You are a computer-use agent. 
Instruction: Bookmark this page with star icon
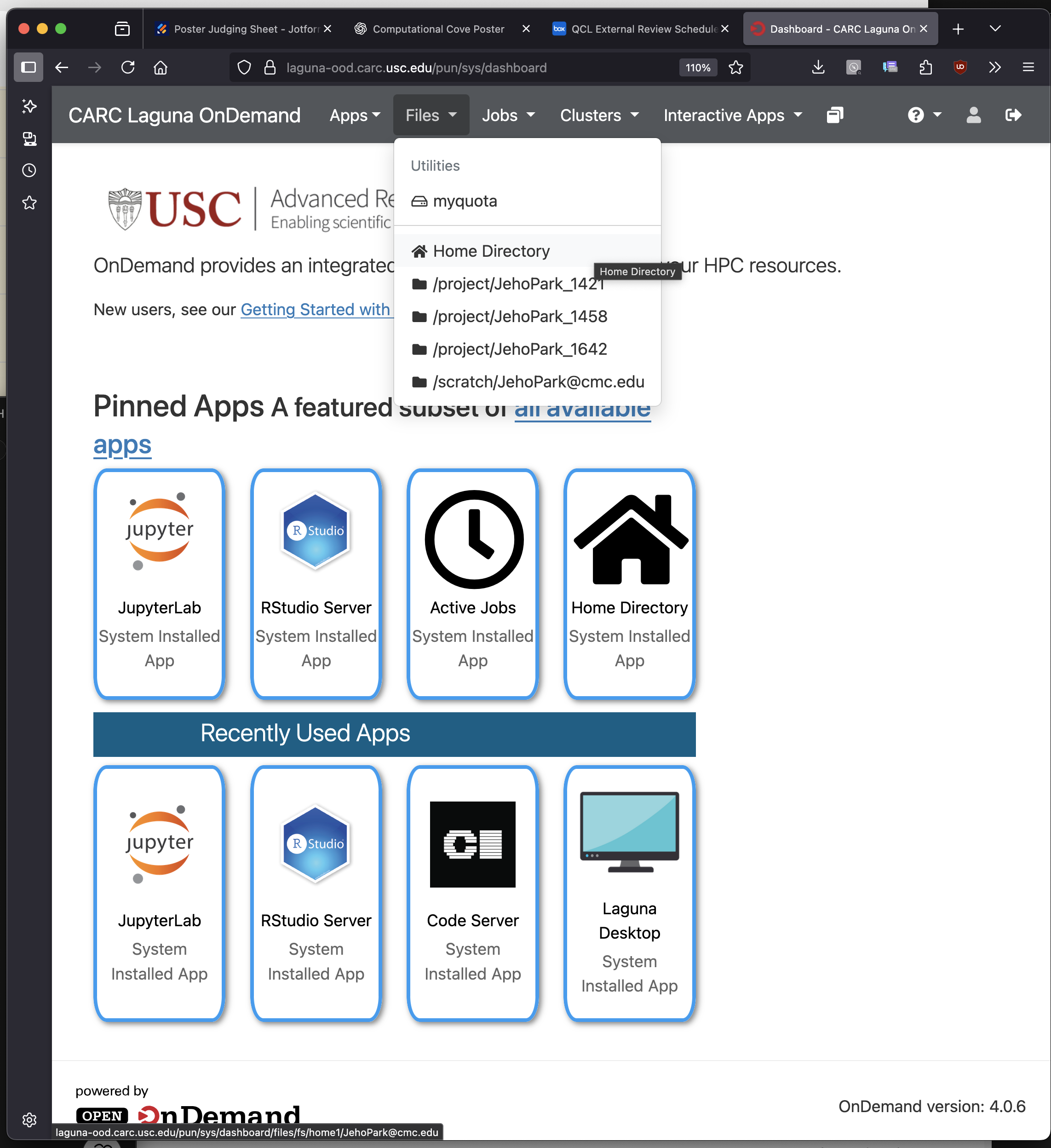tap(735, 68)
